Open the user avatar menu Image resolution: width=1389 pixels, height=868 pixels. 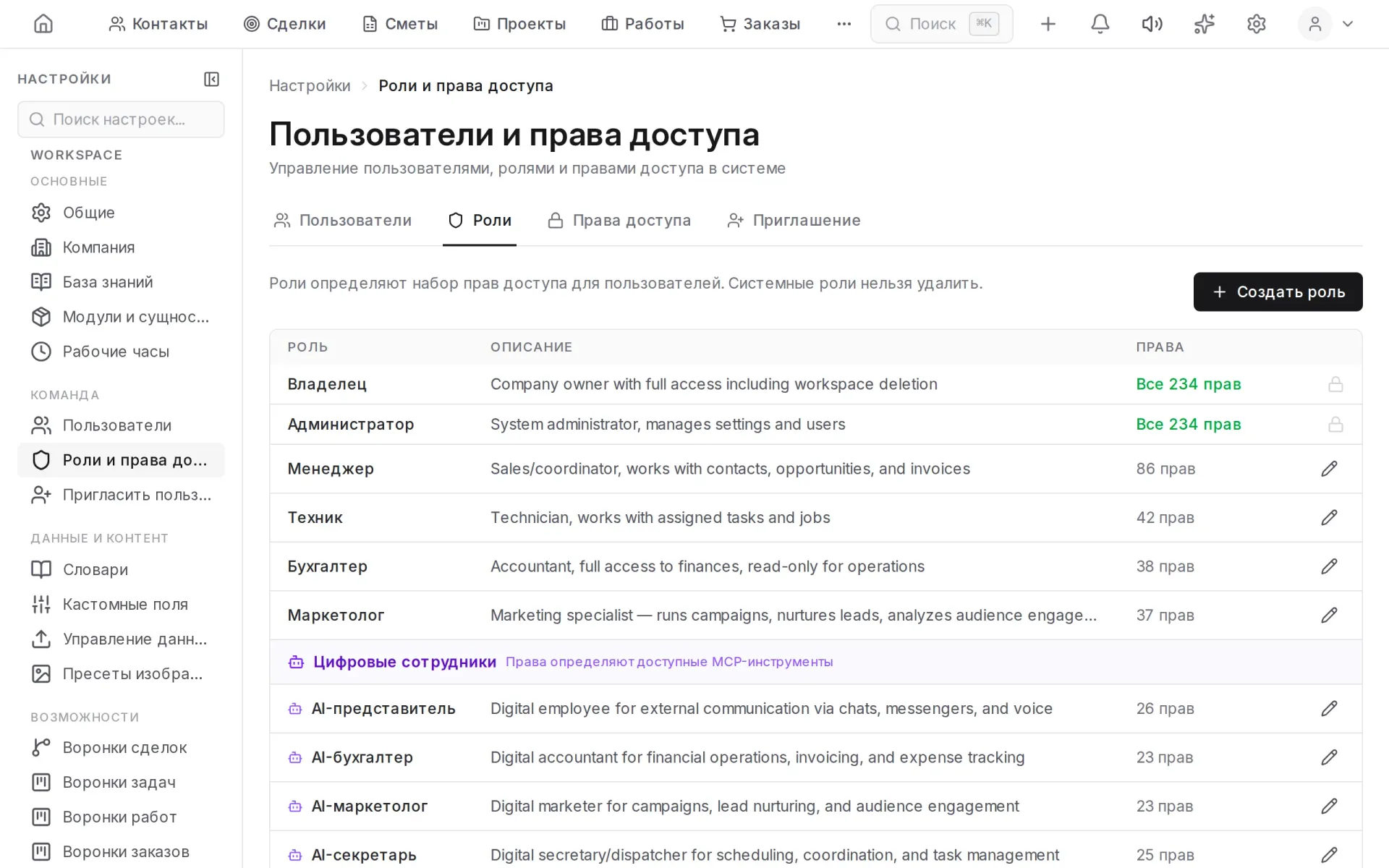(x=1314, y=24)
